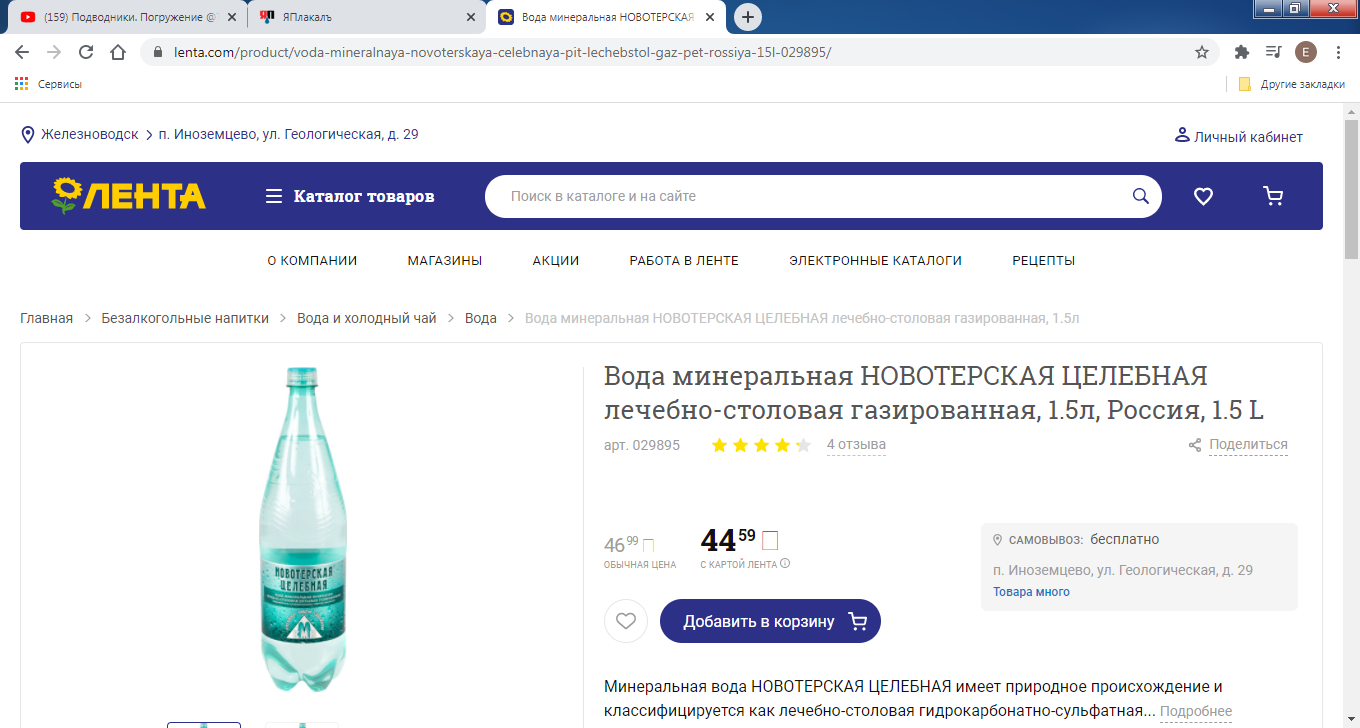The height and width of the screenshot is (728, 1360).
Task: Click Добавить в корзину button
Action: [770, 621]
